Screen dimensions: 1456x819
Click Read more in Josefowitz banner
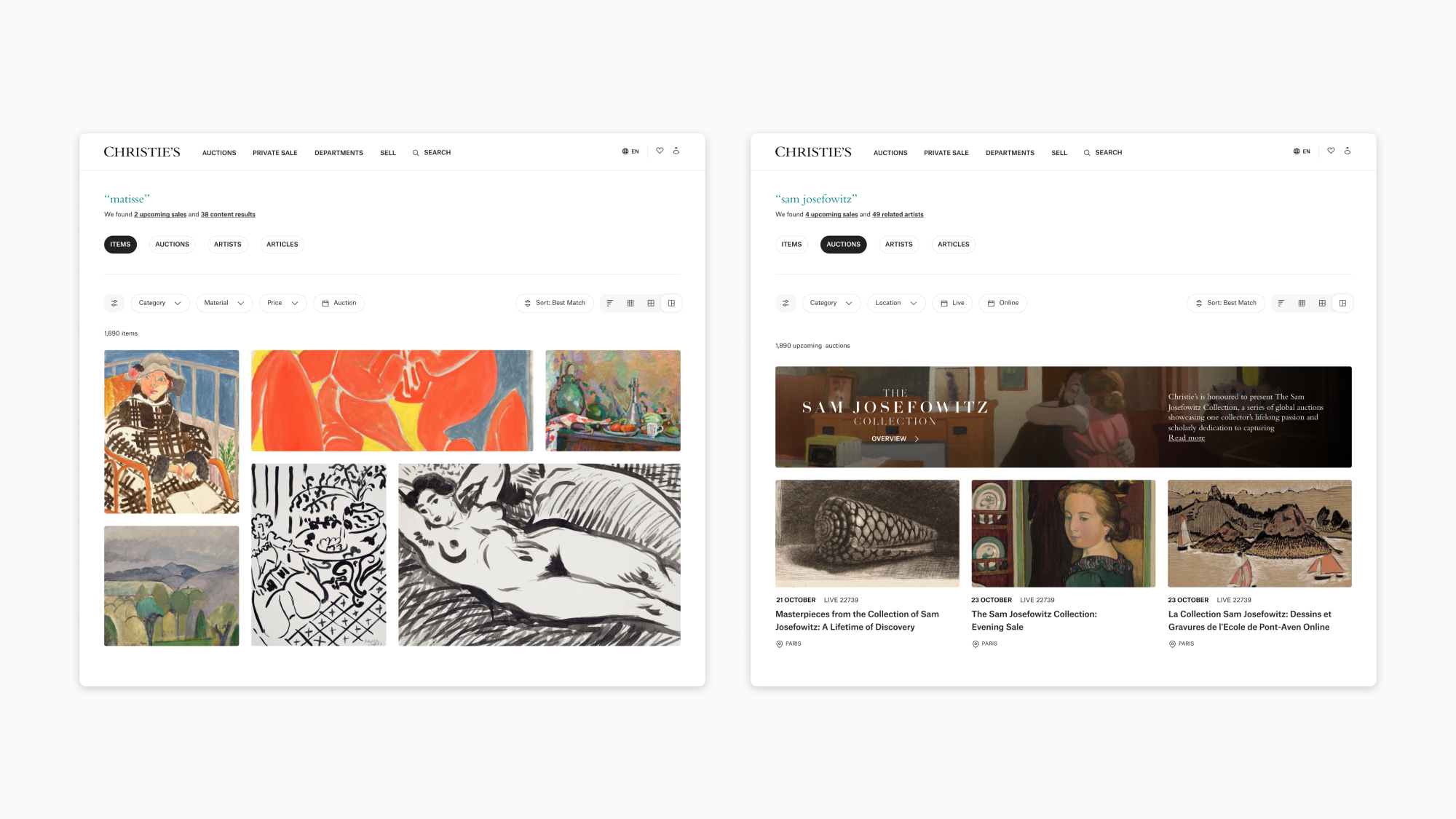point(1187,438)
